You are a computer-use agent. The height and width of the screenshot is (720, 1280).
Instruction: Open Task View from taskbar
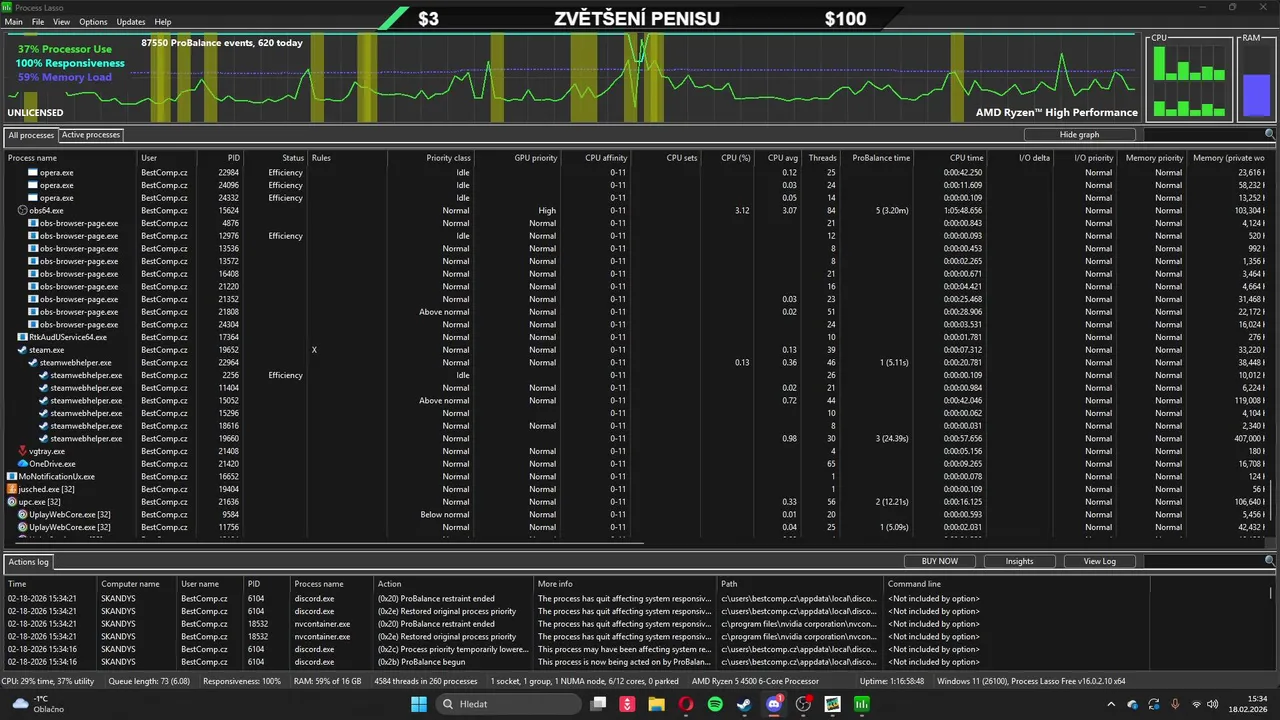tap(598, 704)
